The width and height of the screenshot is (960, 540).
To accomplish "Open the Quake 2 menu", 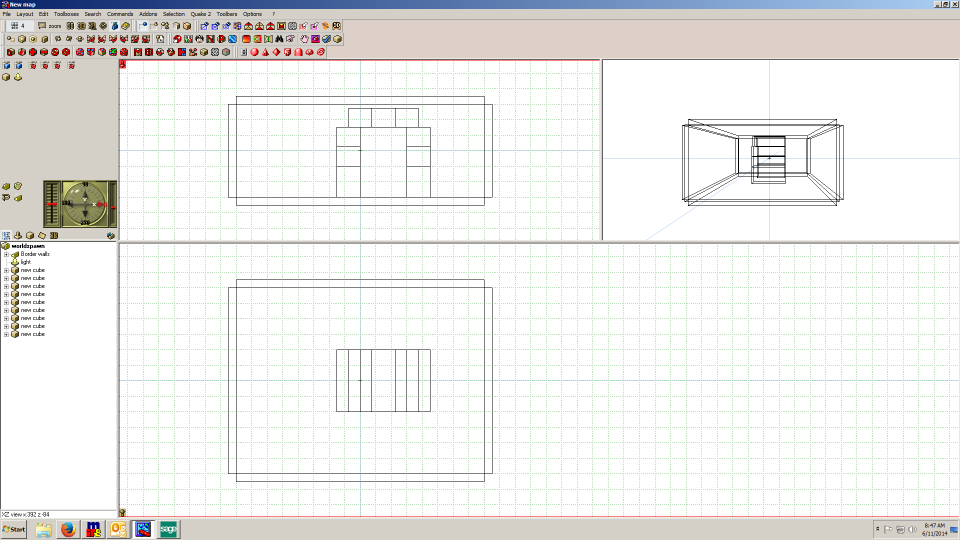I will (x=201, y=14).
